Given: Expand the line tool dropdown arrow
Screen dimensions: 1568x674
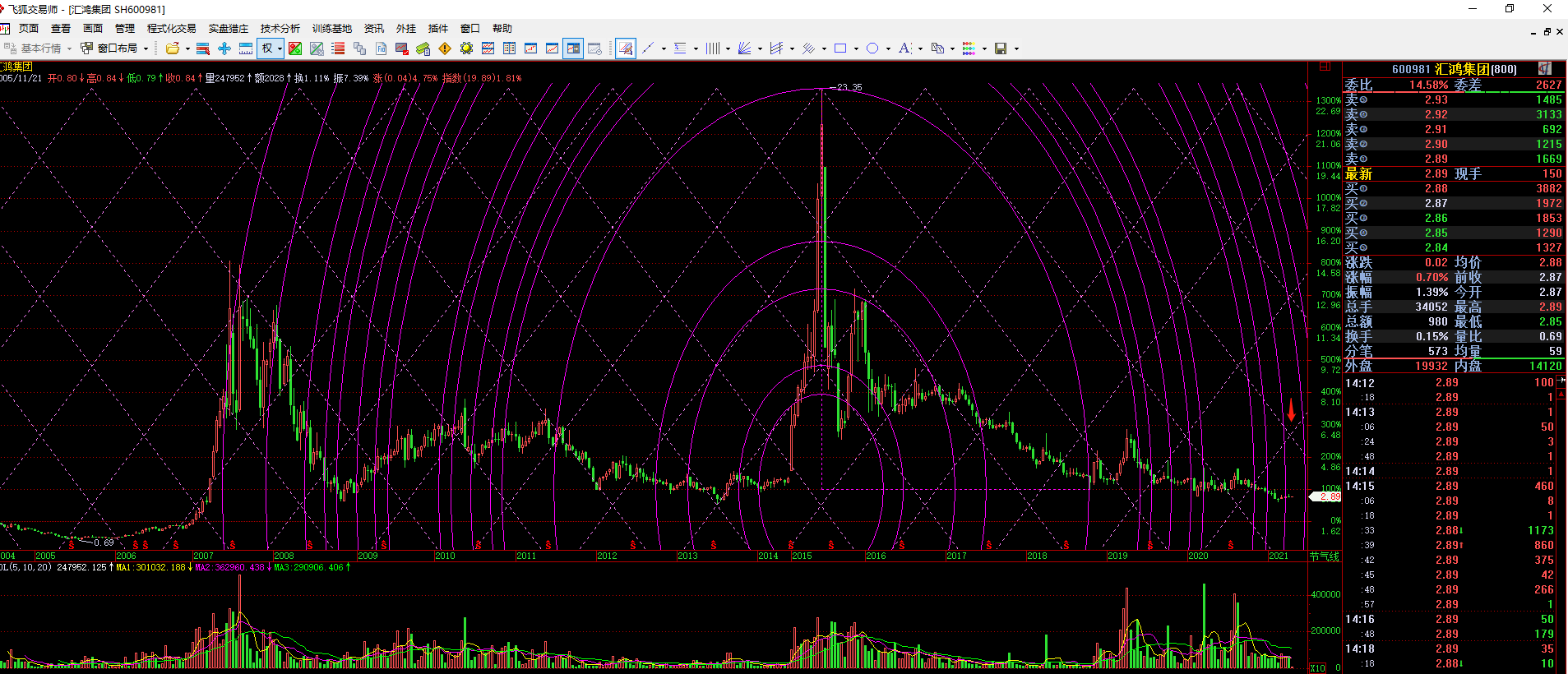Looking at the screenshot, I should [664, 49].
